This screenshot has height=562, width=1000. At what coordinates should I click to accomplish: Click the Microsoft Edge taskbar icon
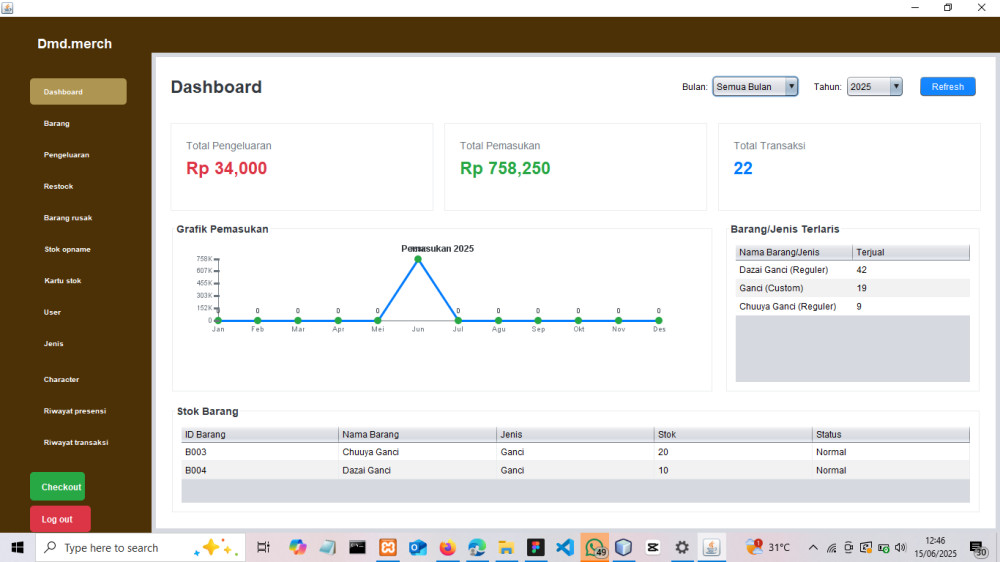point(477,547)
